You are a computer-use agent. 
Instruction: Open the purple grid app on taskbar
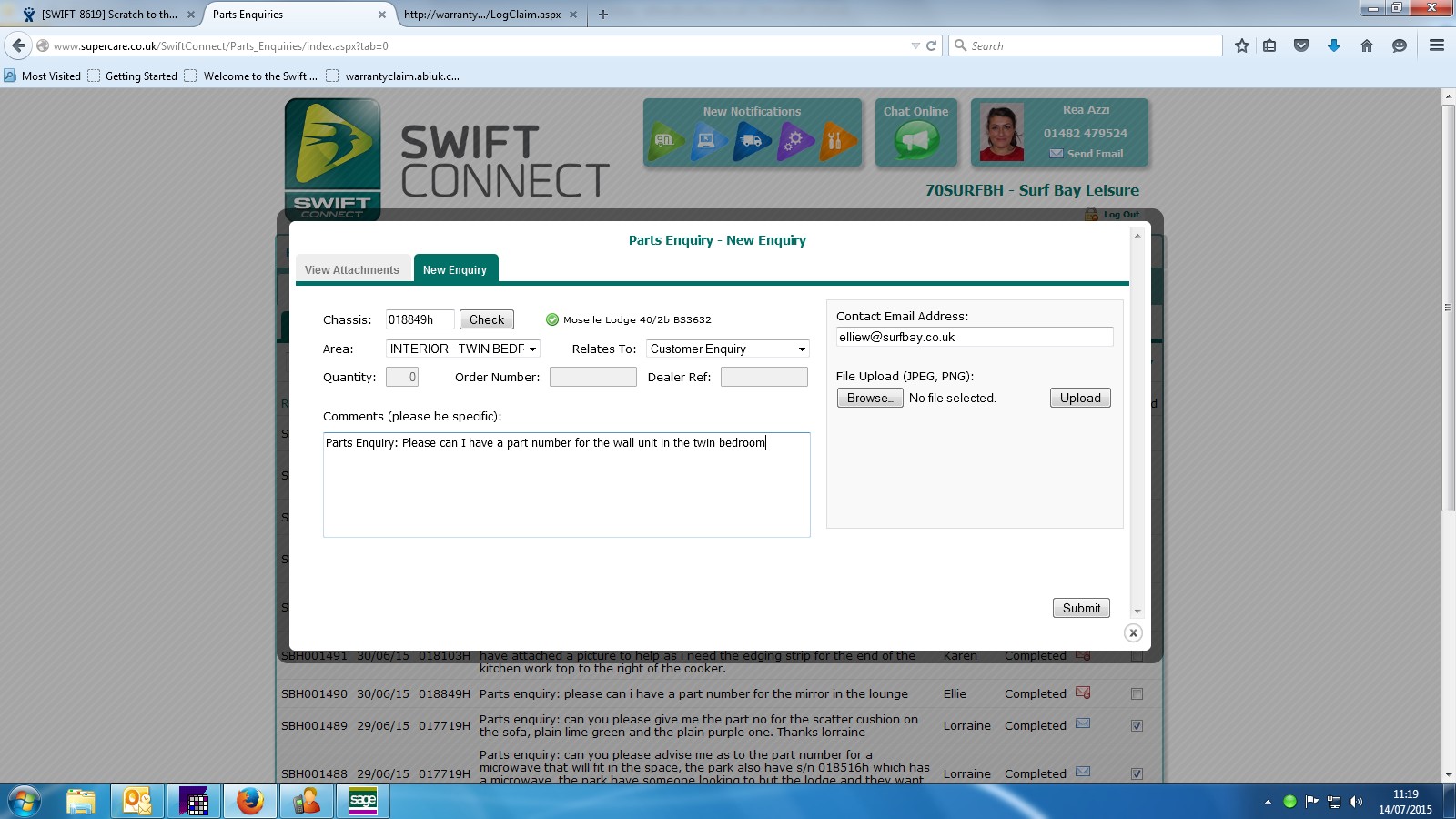pyautogui.click(x=193, y=801)
